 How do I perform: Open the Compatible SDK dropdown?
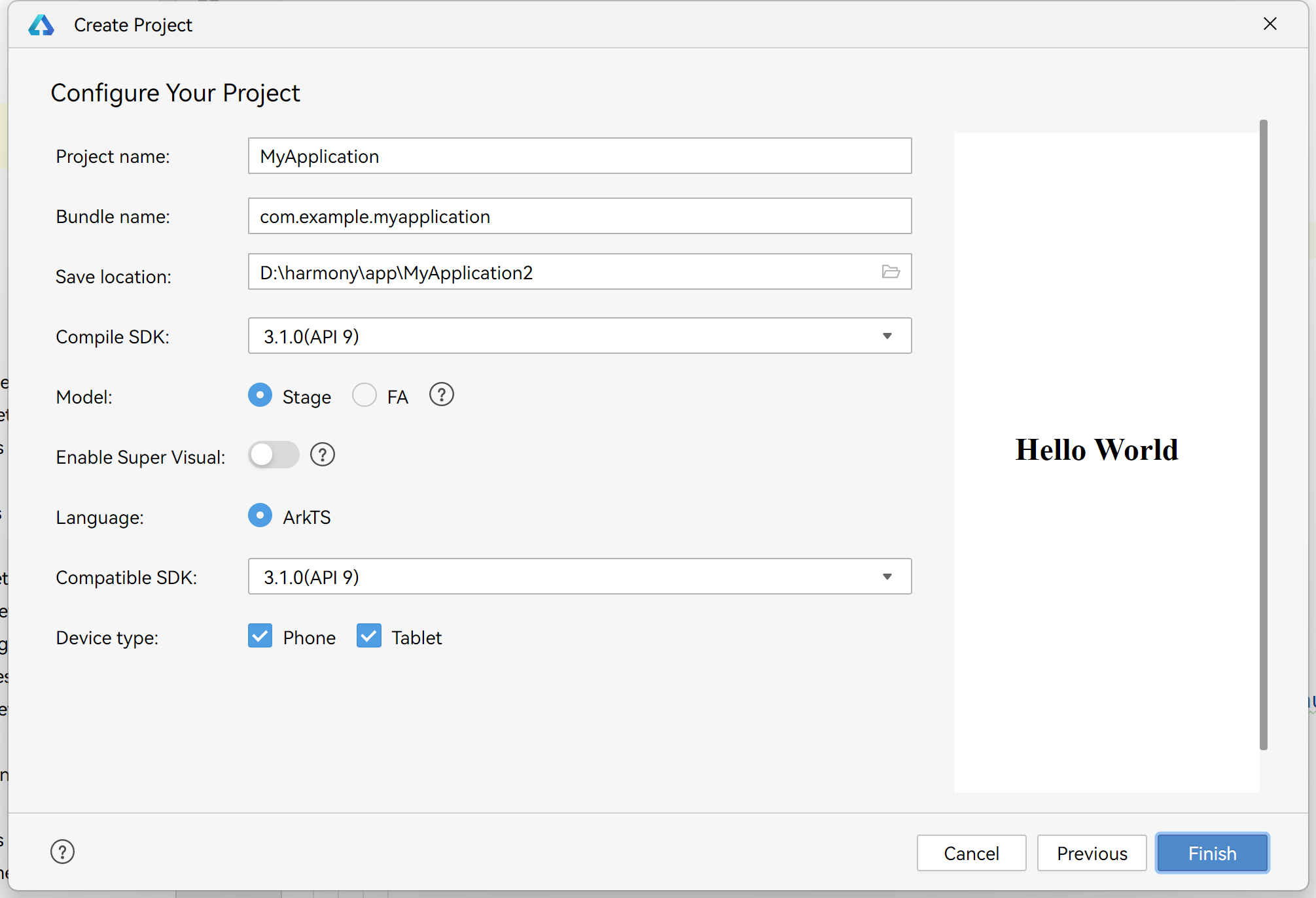click(887, 577)
